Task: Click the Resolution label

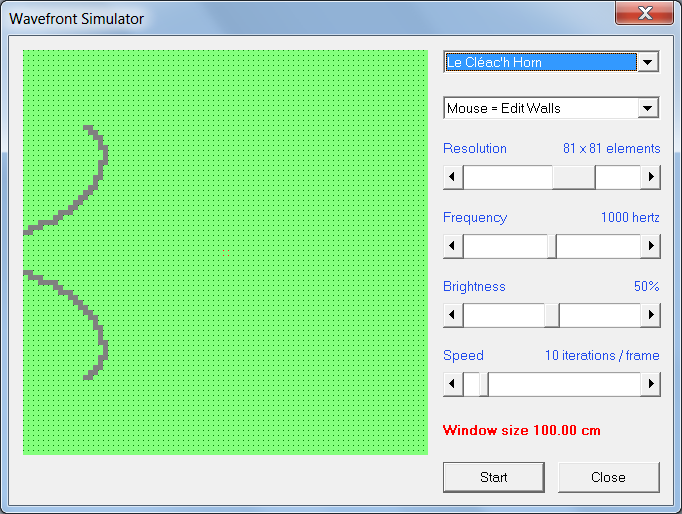Action: (475, 148)
